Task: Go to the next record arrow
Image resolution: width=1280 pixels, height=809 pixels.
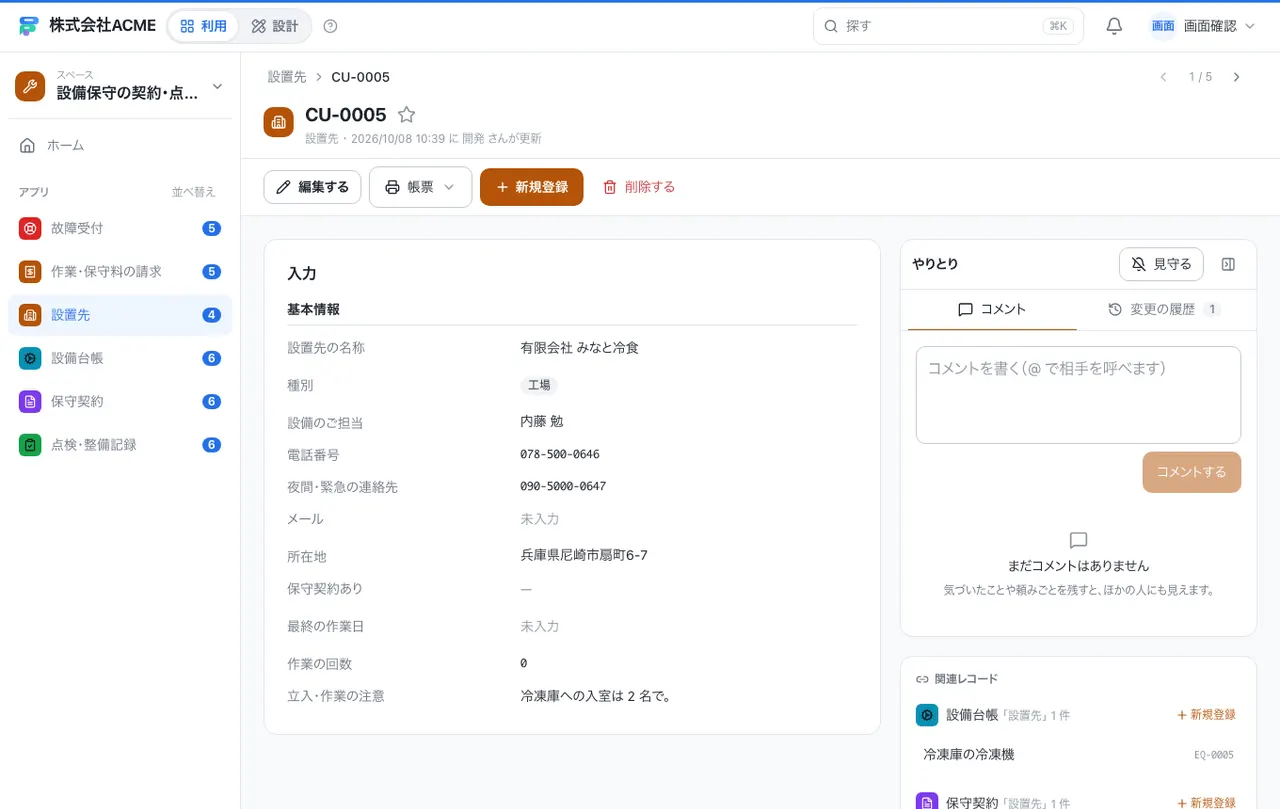Action: pyautogui.click(x=1237, y=77)
